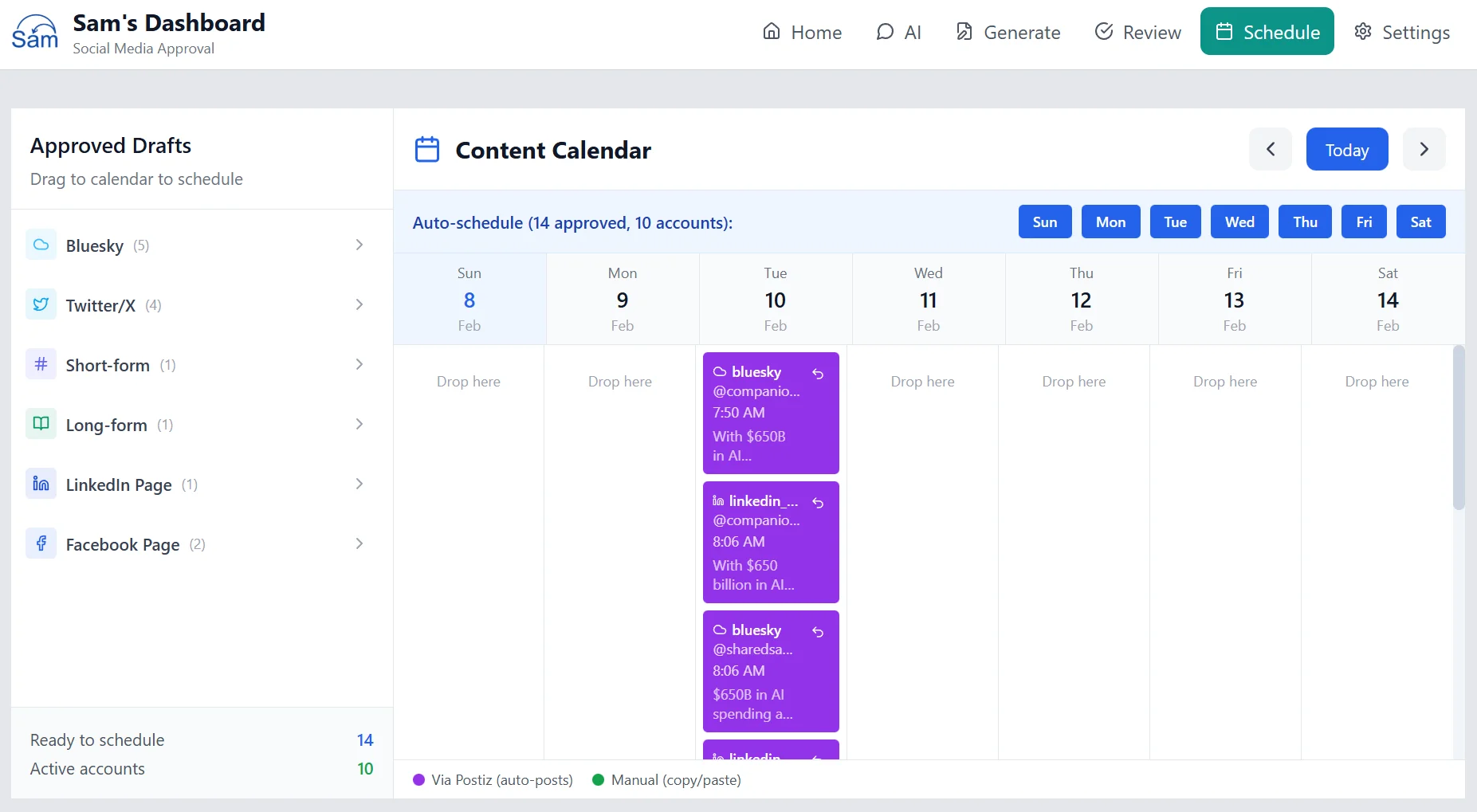Click the Short-form hashtag icon
The image size is (1477, 812).
pos(41,364)
